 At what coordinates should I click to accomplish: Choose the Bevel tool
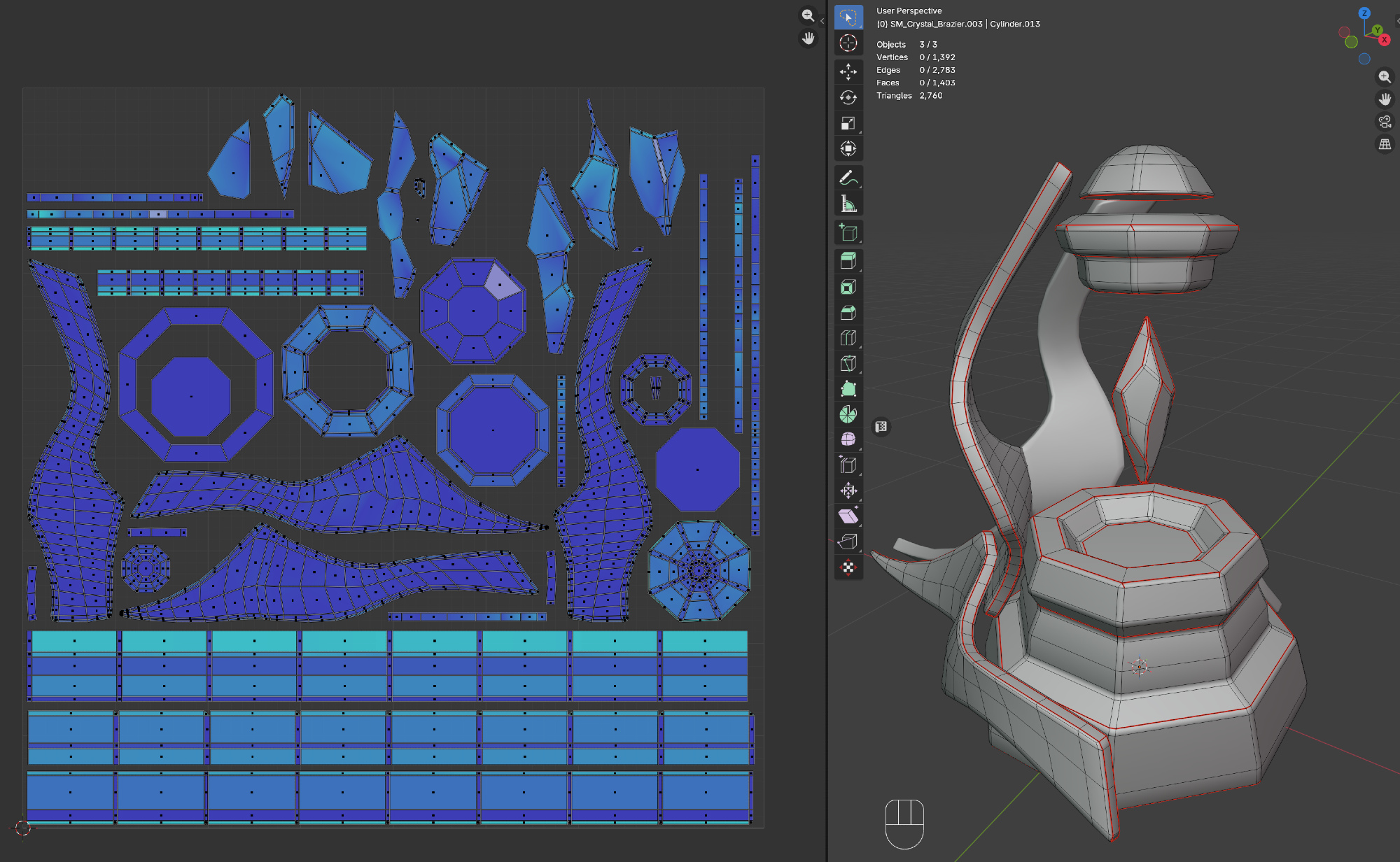coord(848,313)
